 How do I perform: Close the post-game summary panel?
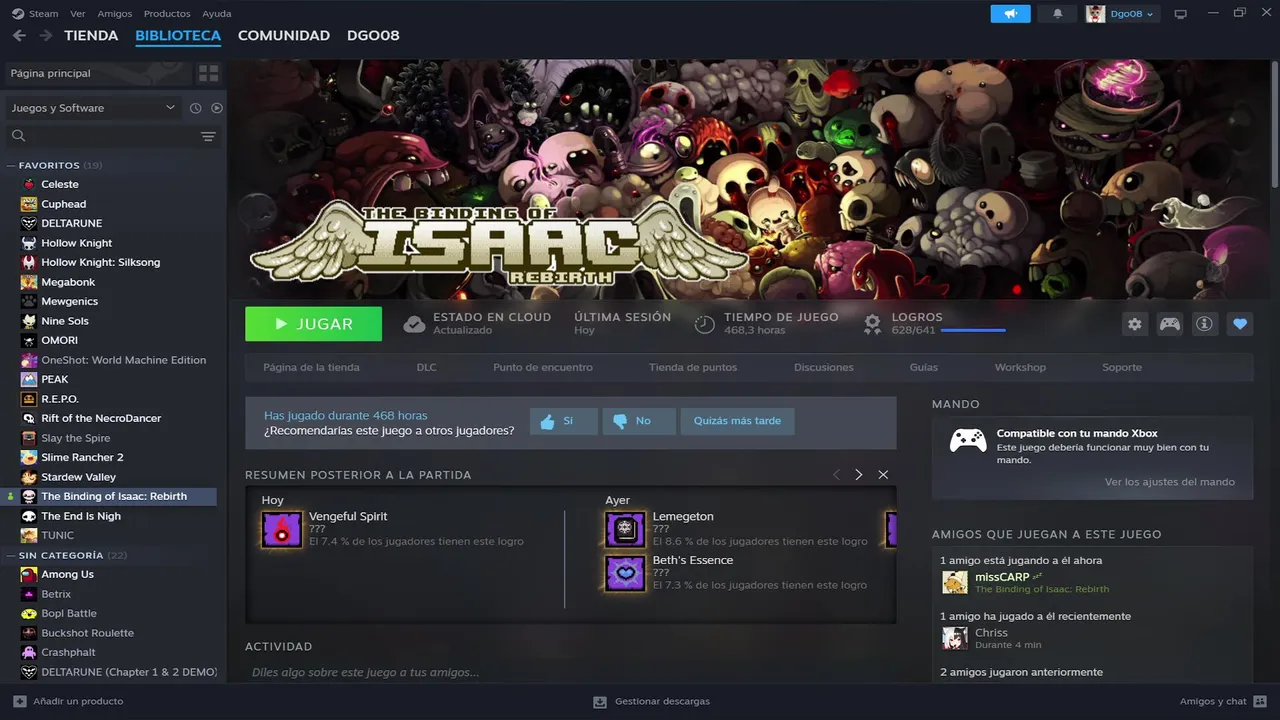click(x=883, y=475)
